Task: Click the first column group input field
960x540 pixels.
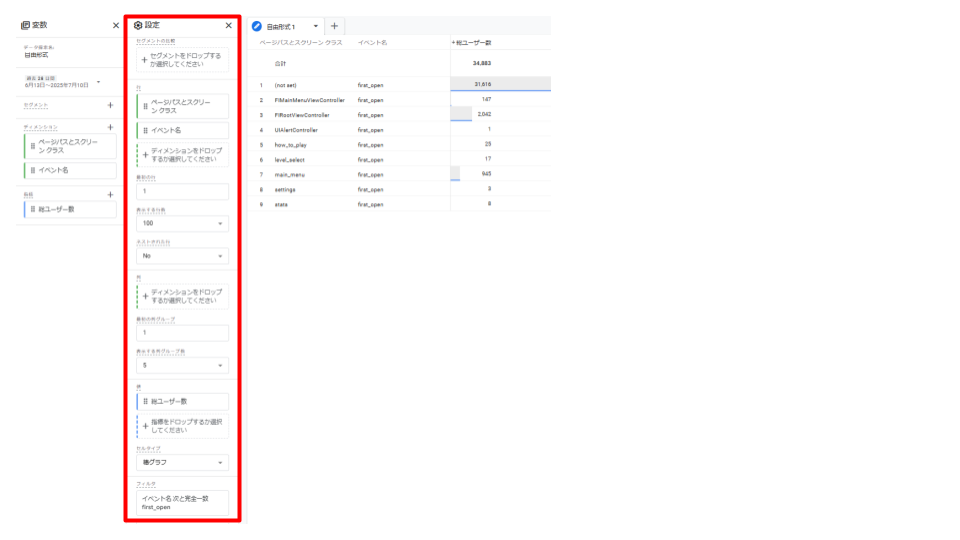Action: (x=182, y=333)
